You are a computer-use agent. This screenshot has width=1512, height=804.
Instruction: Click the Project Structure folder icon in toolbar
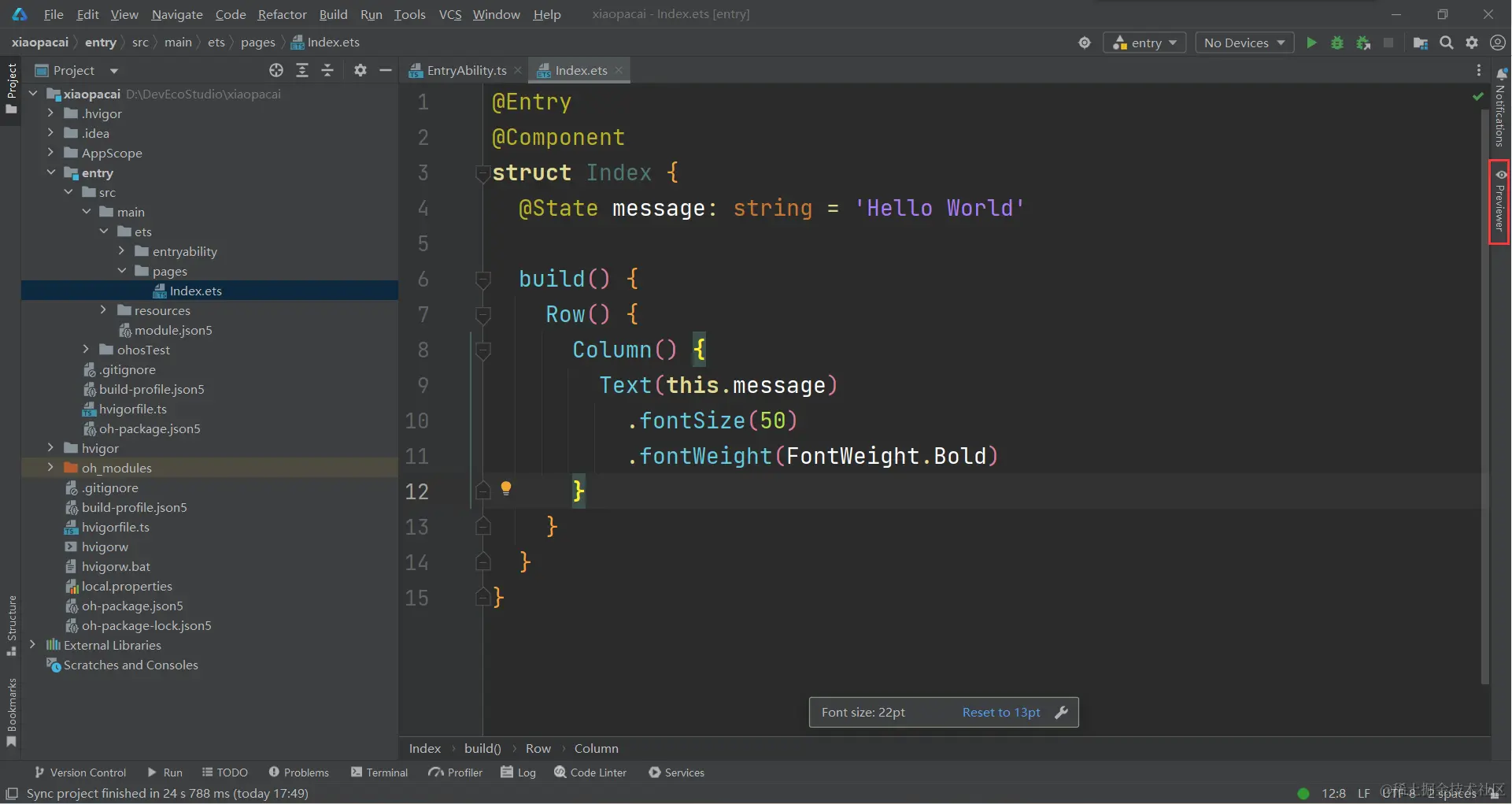click(x=1421, y=43)
